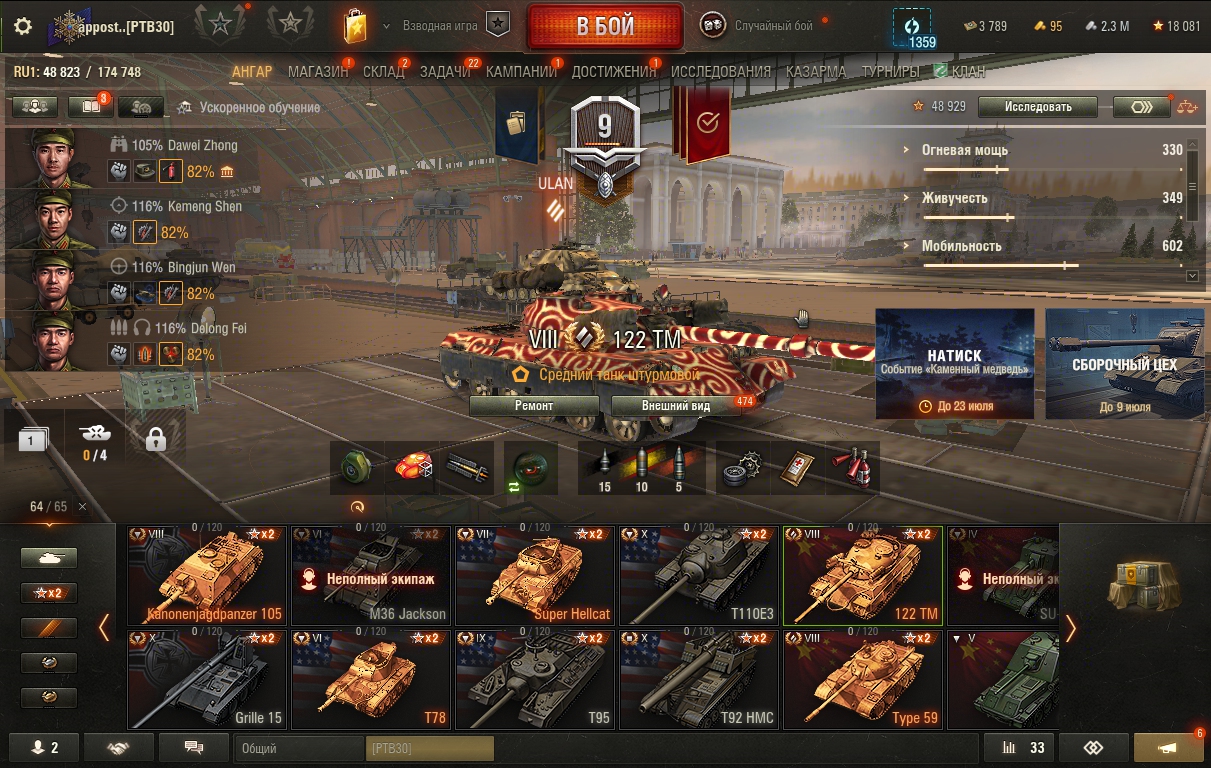Viewport: 1211px width, 768px height.
Task: Open the ИССЛЕДОВАНИЯ tab
Action: pos(721,72)
